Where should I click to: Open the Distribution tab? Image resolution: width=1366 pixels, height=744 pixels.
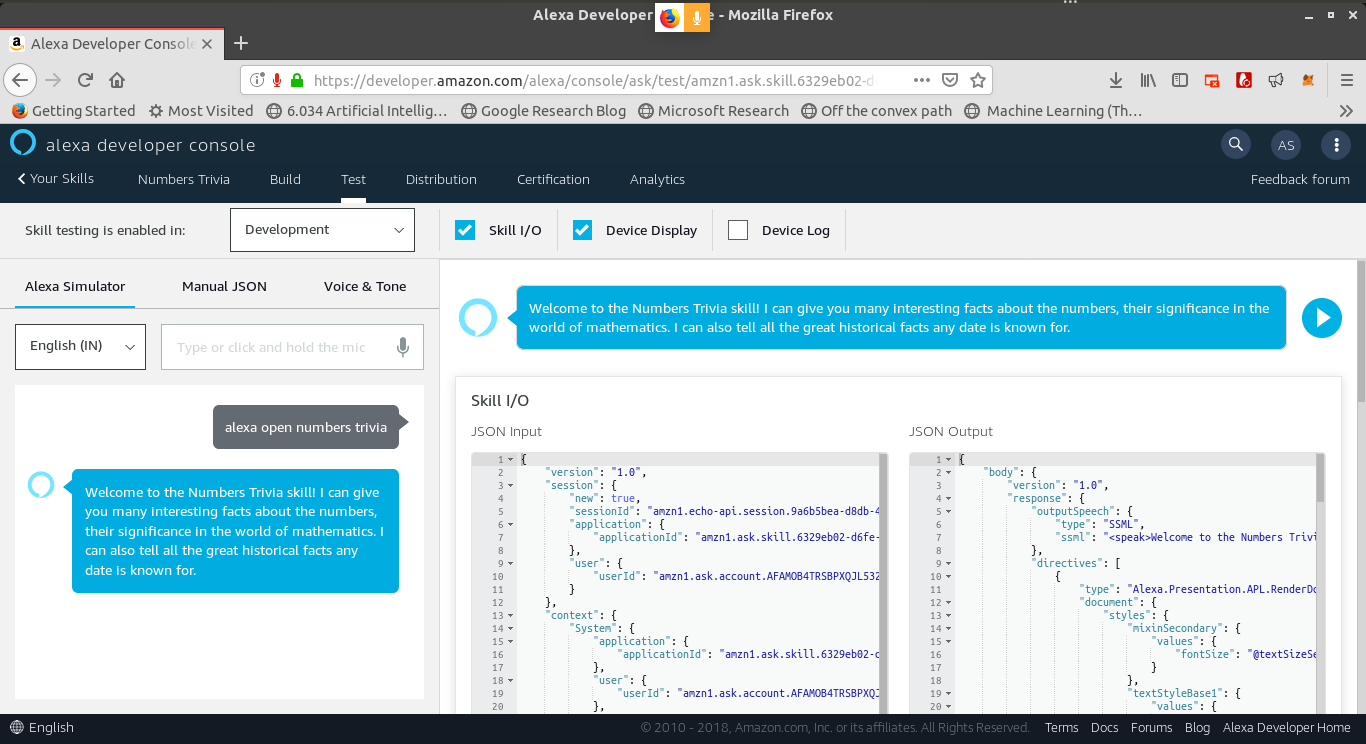[x=441, y=179]
